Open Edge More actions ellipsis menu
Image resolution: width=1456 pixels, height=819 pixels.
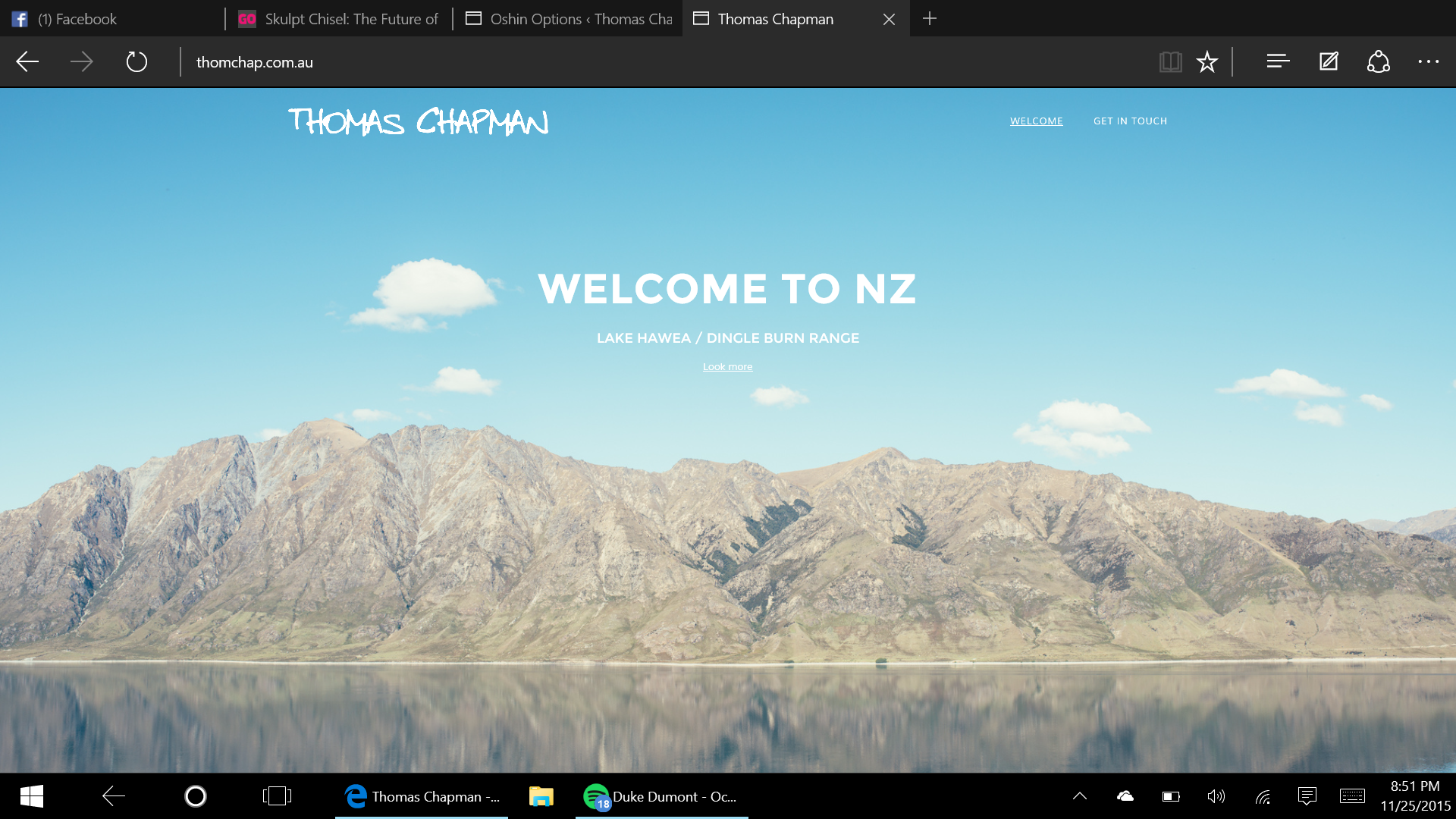coord(1428,62)
